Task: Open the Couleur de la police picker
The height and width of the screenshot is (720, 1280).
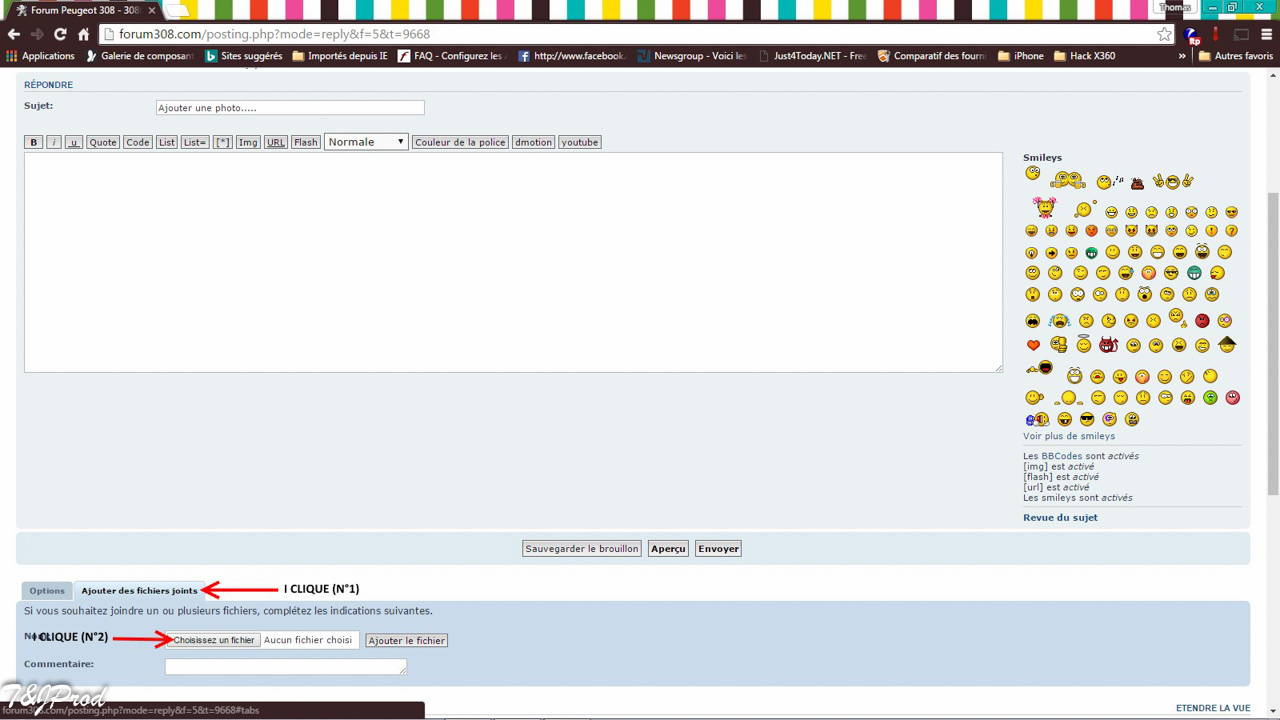Action: tap(460, 142)
